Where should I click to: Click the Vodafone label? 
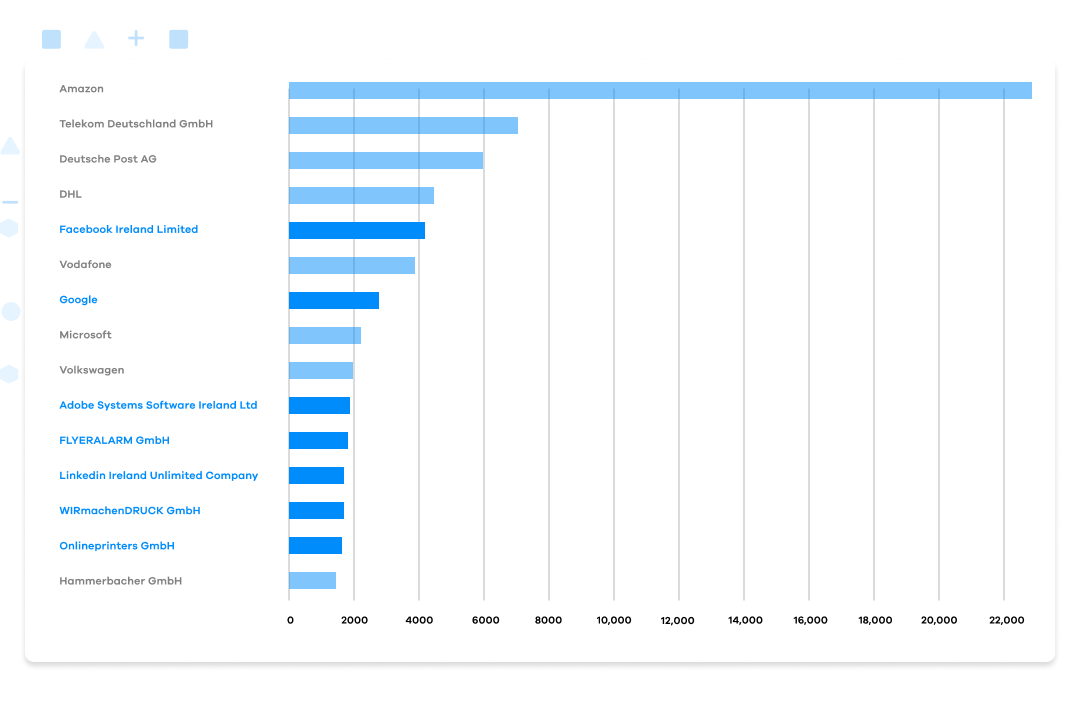pyautogui.click(x=85, y=264)
